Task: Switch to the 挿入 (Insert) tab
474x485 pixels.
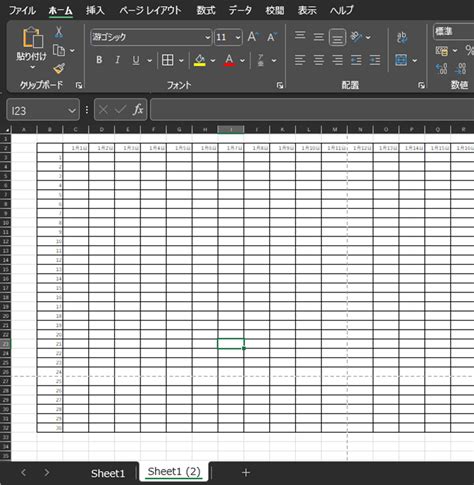Action: click(x=95, y=10)
